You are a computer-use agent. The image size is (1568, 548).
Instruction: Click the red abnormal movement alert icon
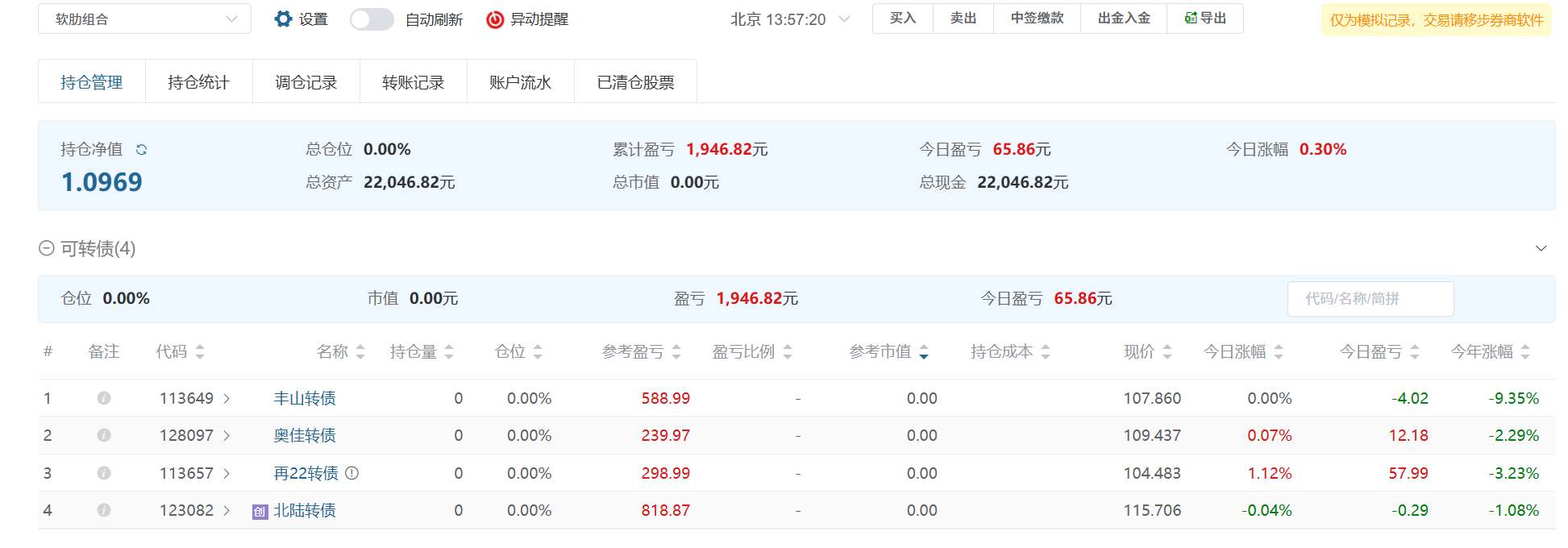495,19
